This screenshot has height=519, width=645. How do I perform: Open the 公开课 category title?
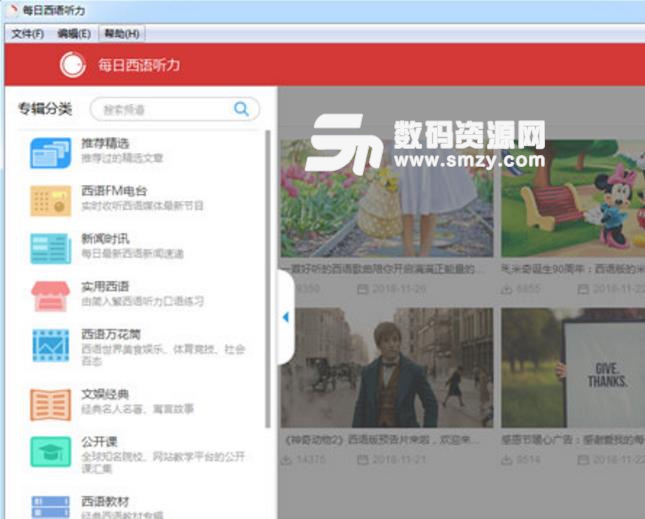(99, 442)
